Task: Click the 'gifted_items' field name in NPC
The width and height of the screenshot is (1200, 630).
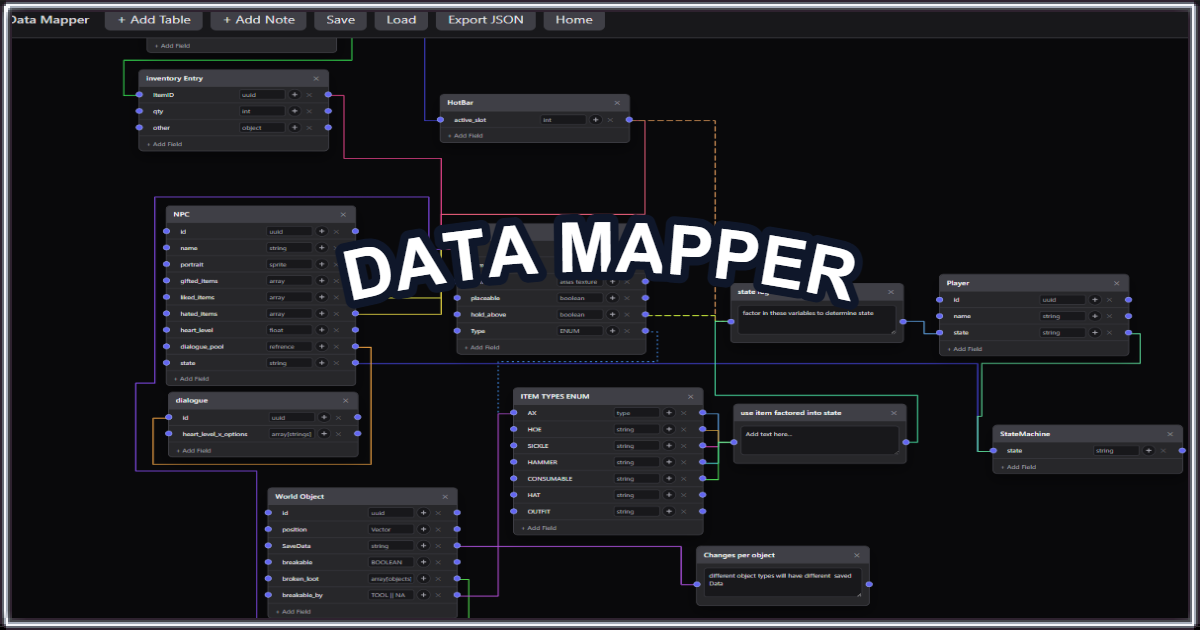Action: click(198, 281)
